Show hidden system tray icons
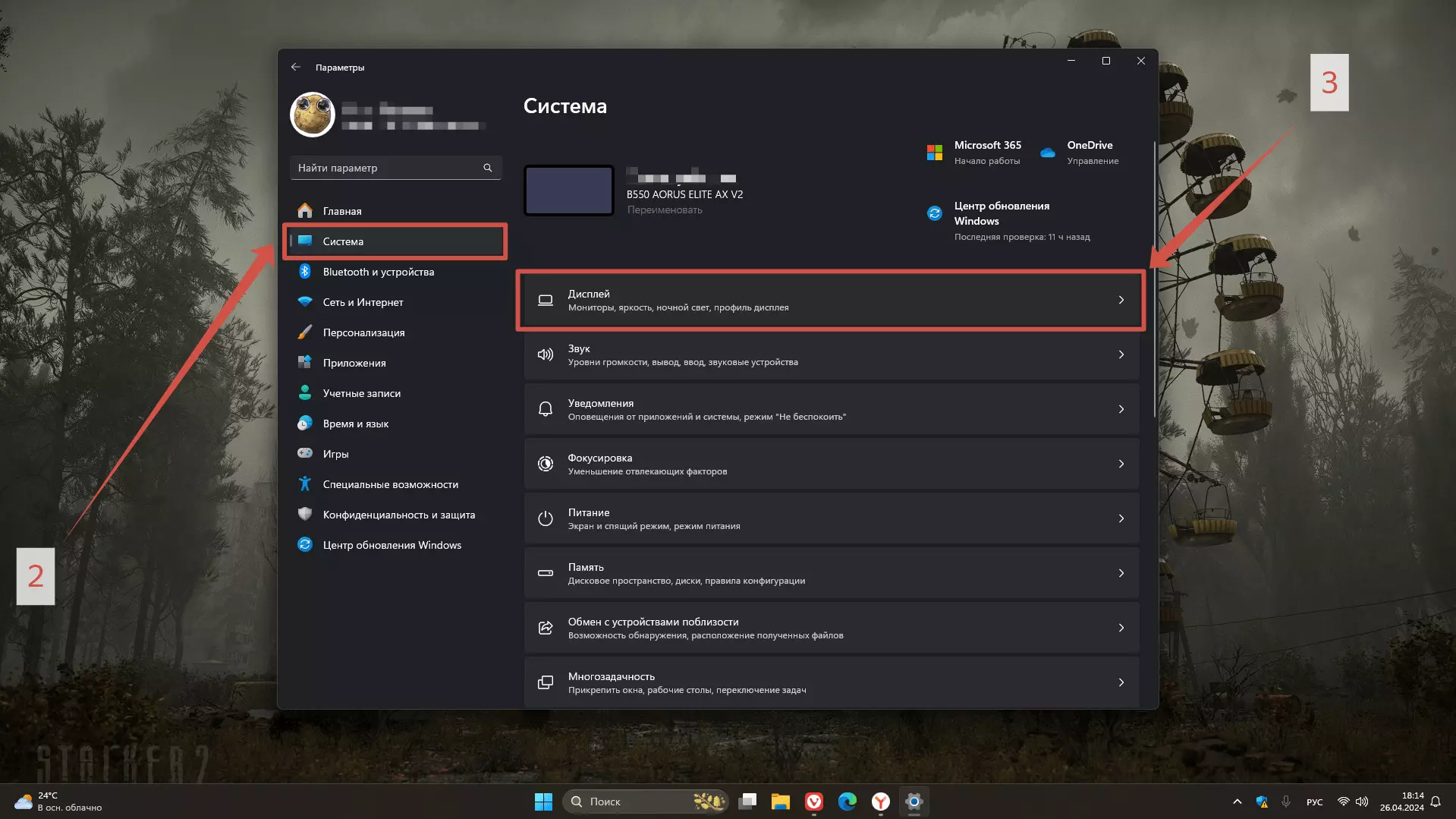Viewport: 1456px width, 819px height. pos(1237,802)
